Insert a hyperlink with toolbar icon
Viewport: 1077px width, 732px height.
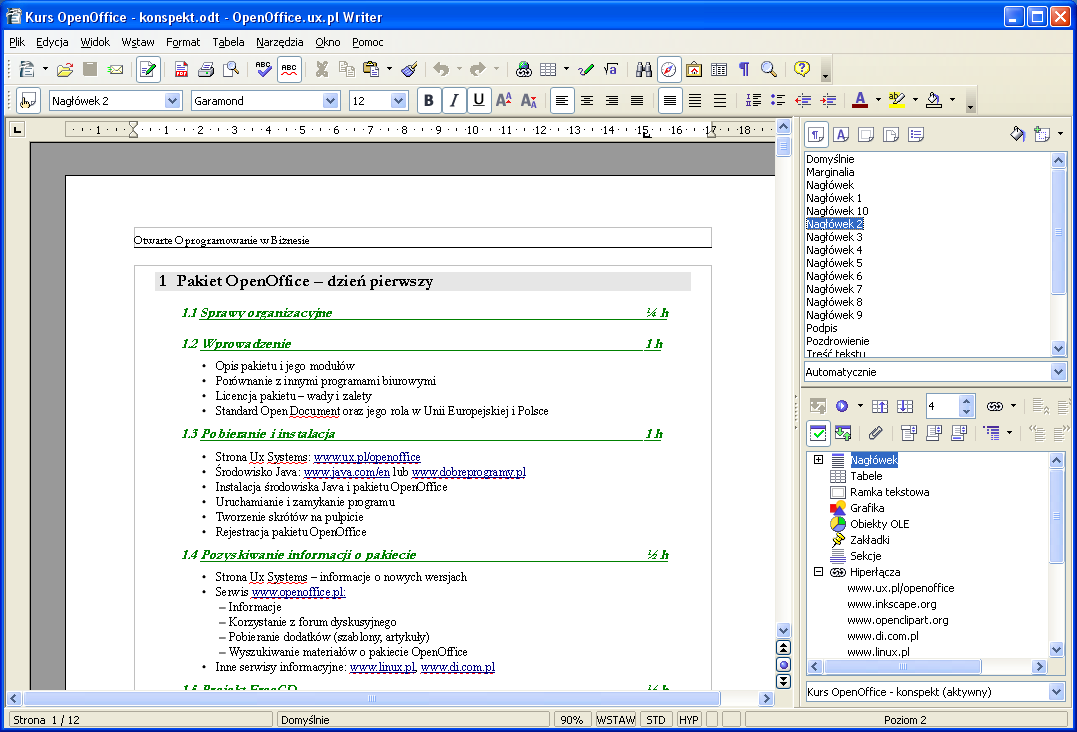tap(523, 69)
